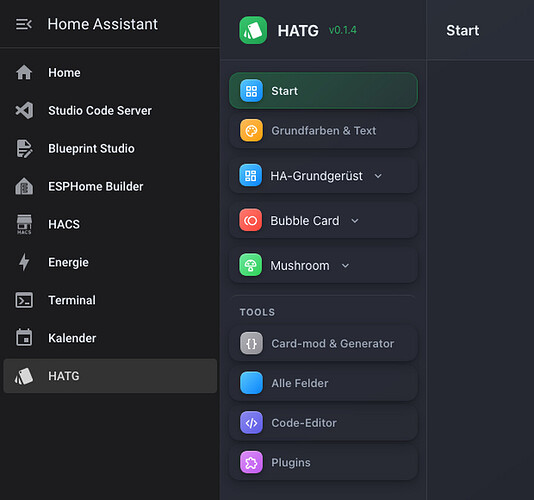Screen dimensions: 534x500
Task: Open Card-mod & Generator tool
Action: (324, 343)
